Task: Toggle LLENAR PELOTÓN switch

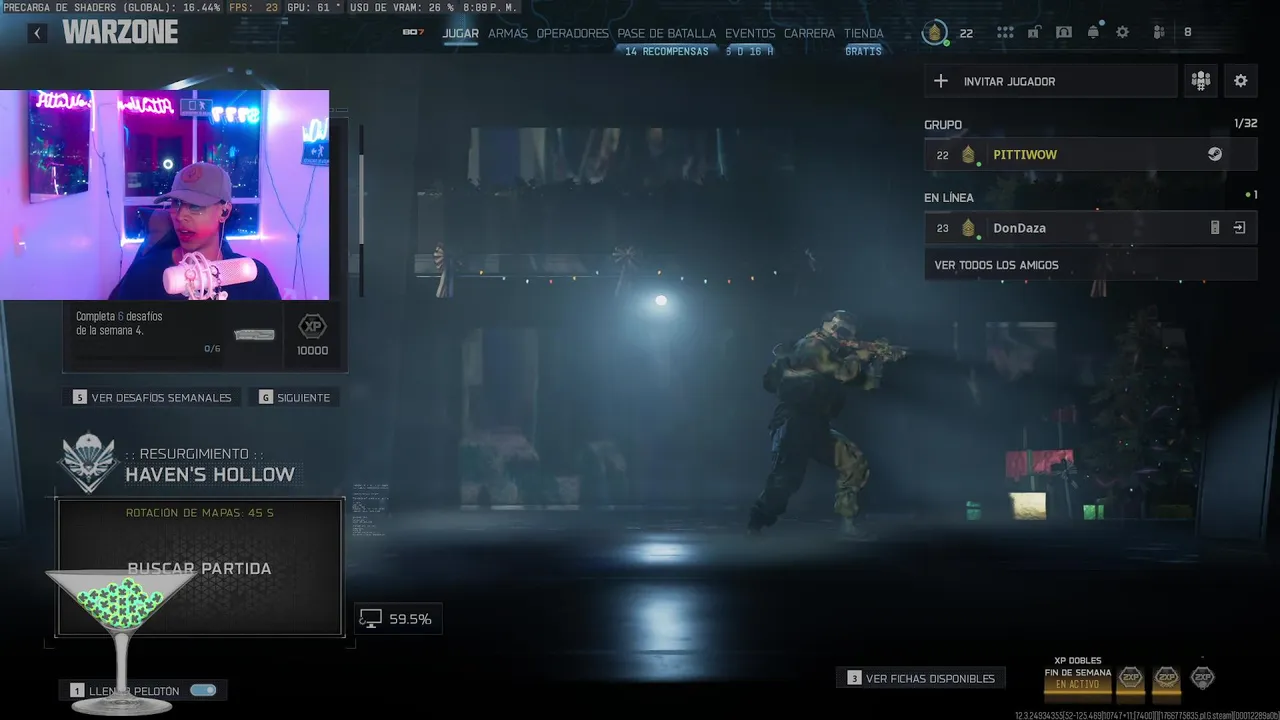Action: point(203,690)
